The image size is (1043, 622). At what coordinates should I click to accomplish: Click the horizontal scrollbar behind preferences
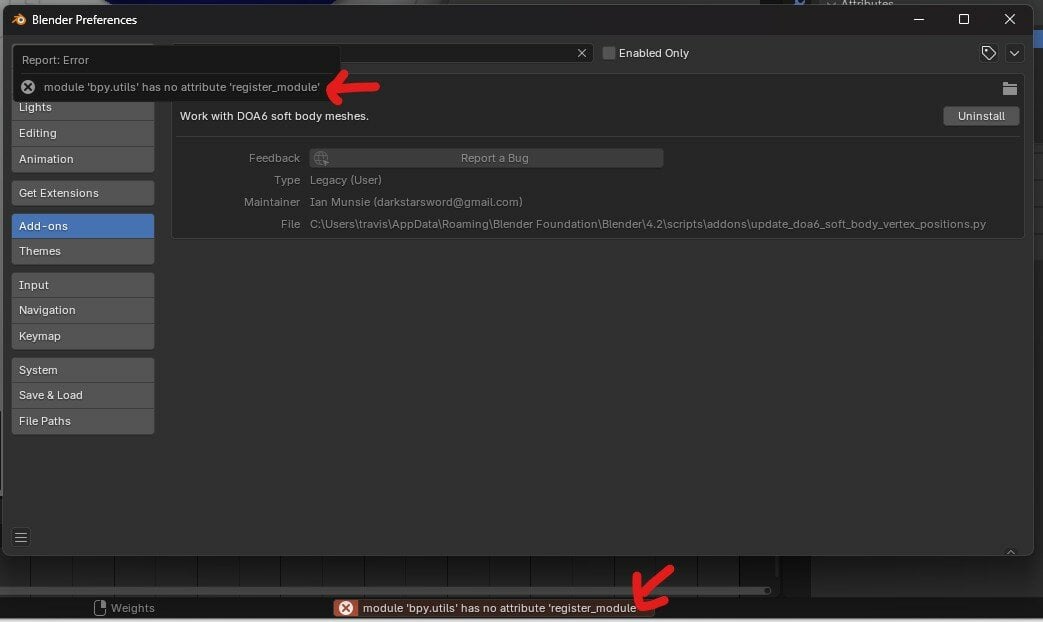pyautogui.click(x=386, y=591)
